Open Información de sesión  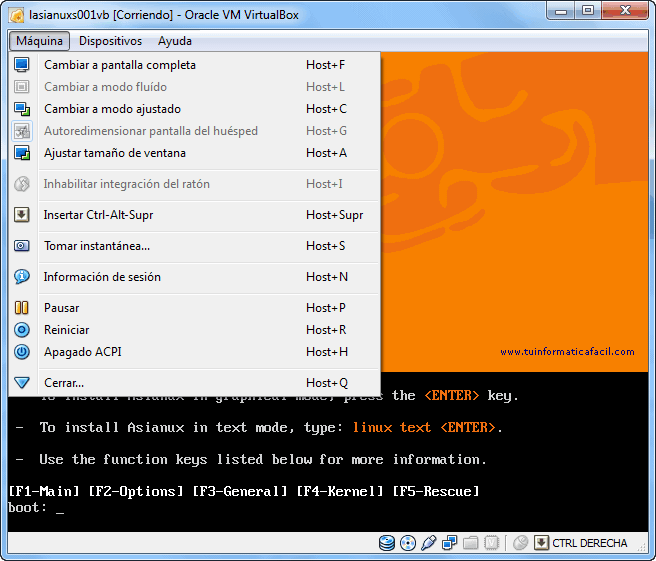pos(195,277)
